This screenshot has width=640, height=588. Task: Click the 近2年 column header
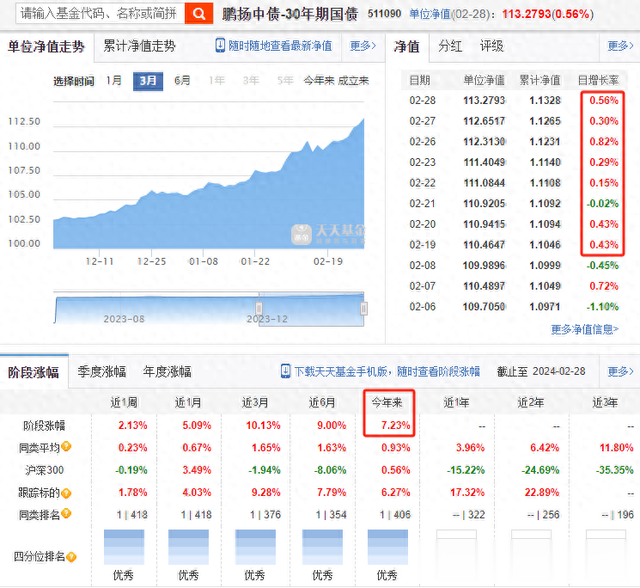[x=531, y=403]
